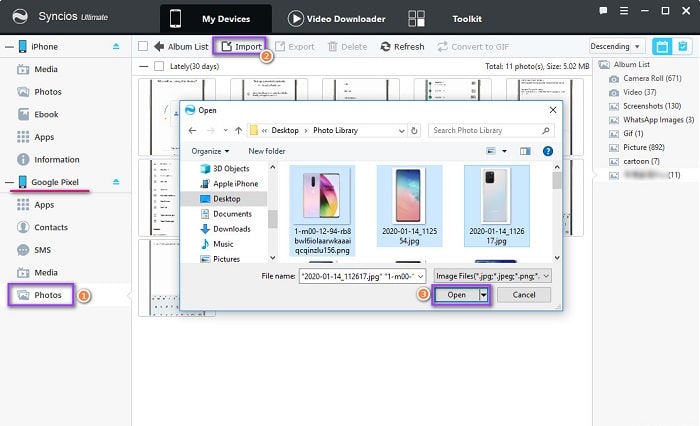Click the Open button in dialog
700x426 pixels.
click(x=457, y=295)
